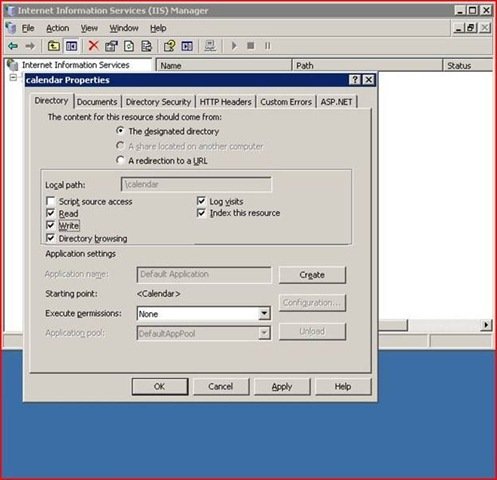The width and height of the screenshot is (497, 480).
Task: Click the Export List icon
Action: pos(146,46)
